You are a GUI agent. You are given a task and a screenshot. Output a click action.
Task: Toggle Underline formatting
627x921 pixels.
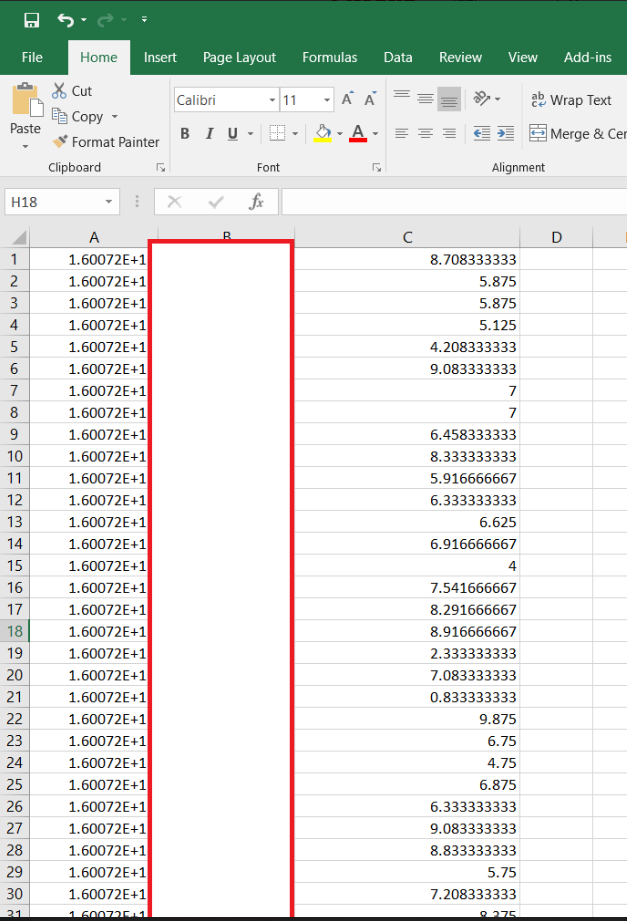[x=233, y=133]
